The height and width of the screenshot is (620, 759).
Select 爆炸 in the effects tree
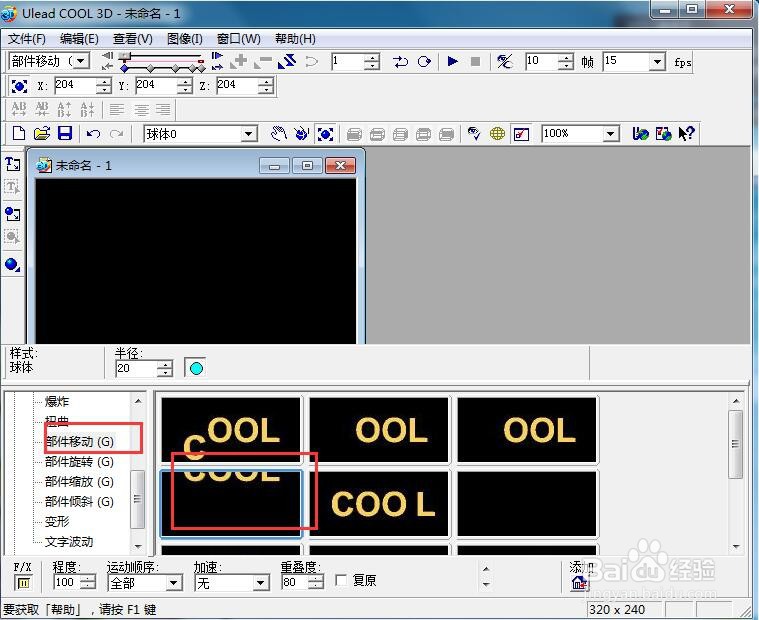57,401
